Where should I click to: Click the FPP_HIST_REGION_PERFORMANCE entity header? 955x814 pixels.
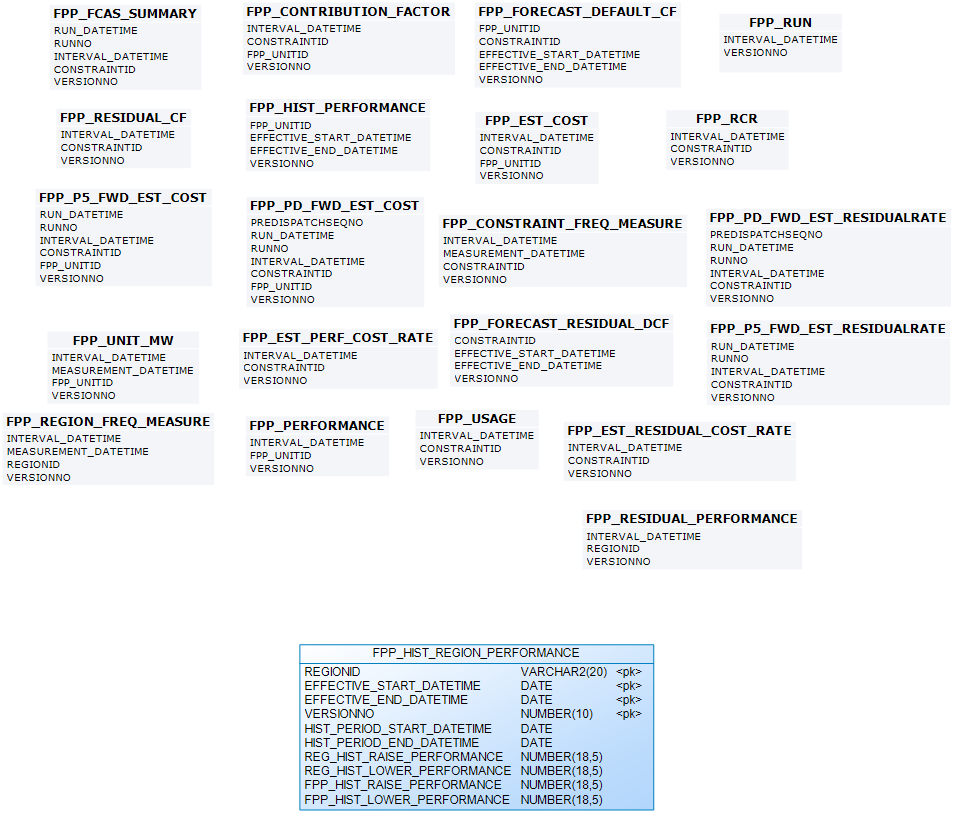coord(476,652)
